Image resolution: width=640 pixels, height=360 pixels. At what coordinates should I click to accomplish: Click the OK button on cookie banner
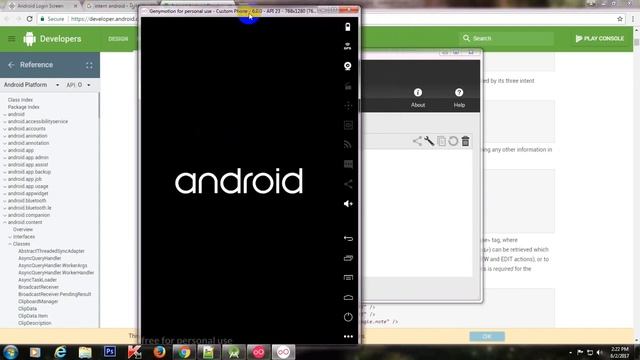pos(487,336)
